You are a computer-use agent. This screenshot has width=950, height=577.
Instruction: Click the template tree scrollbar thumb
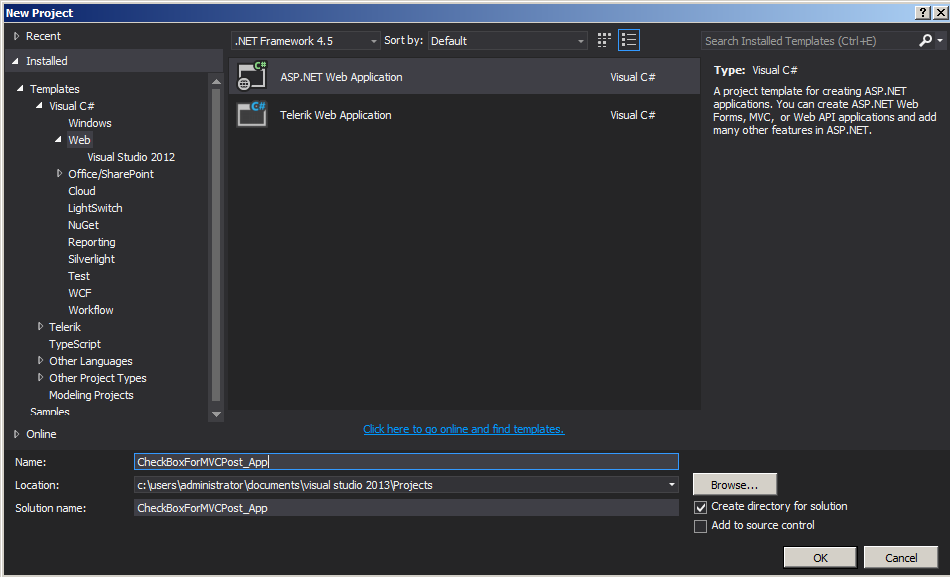point(216,245)
